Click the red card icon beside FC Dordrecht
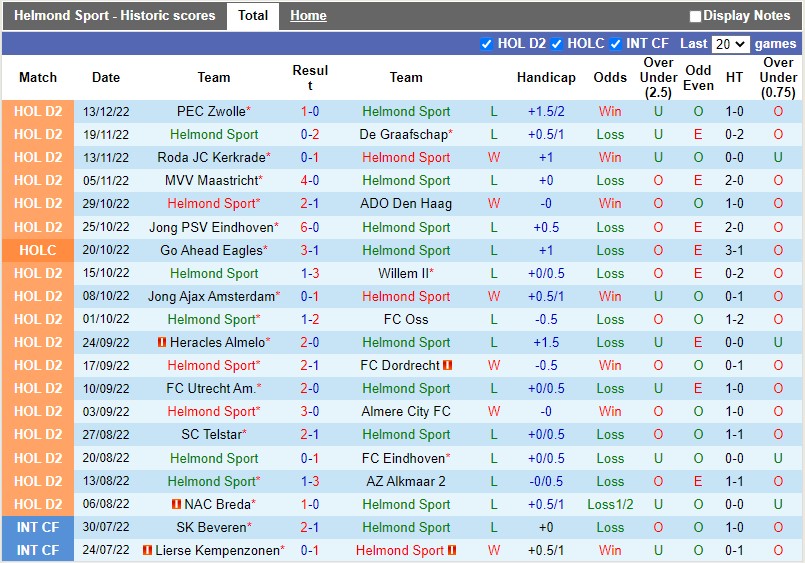Image resolution: width=805 pixels, height=563 pixels. pos(448,365)
